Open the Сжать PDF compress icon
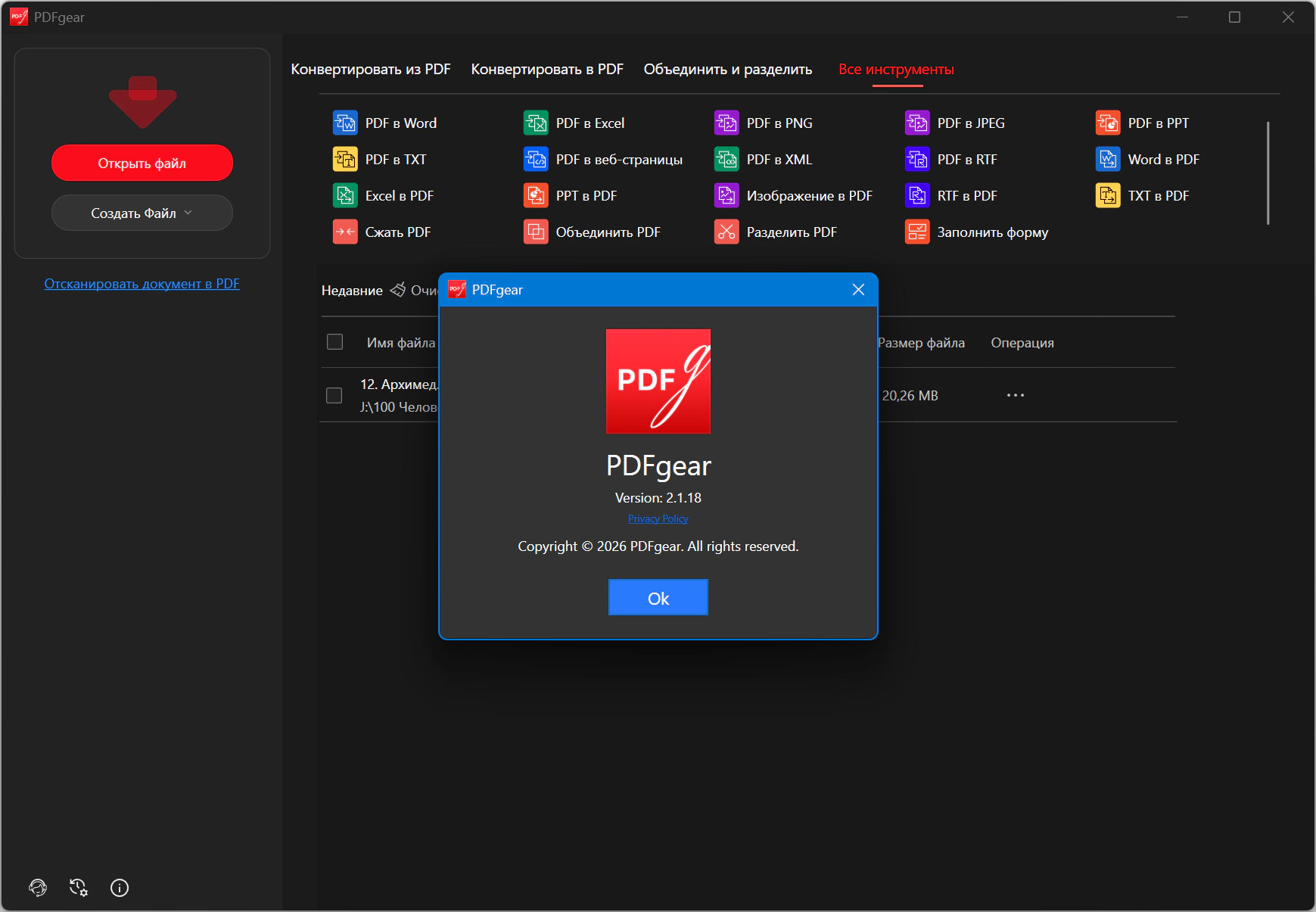The height and width of the screenshot is (912, 1316). [345, 232]
